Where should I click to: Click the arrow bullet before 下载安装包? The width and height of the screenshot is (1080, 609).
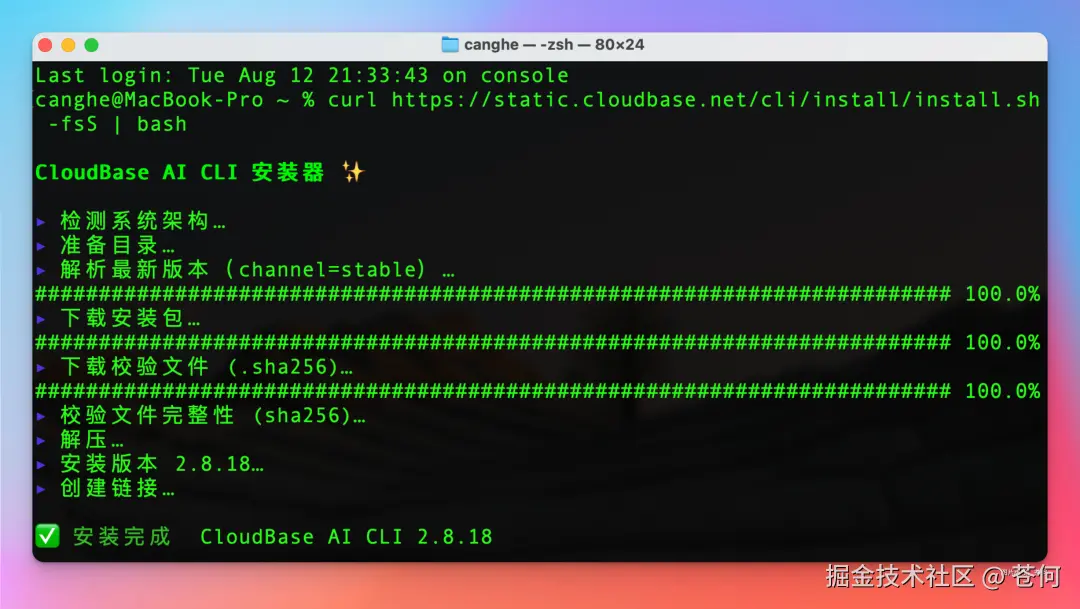(x=41, y=319)
